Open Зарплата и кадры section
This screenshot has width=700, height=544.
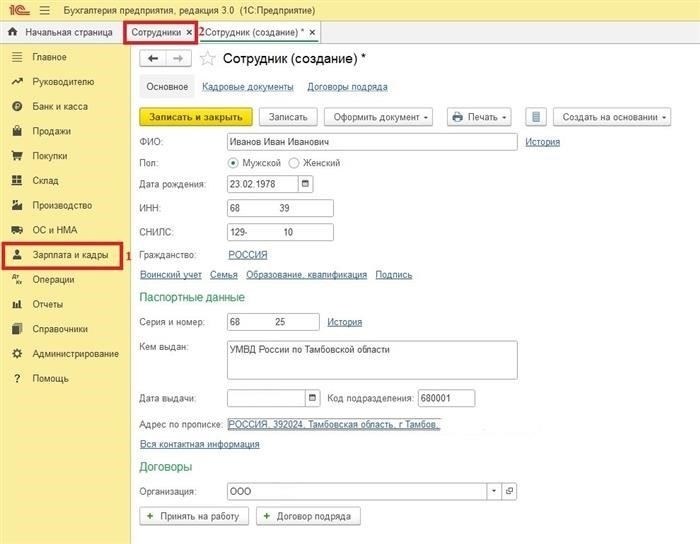pos(62,255)
